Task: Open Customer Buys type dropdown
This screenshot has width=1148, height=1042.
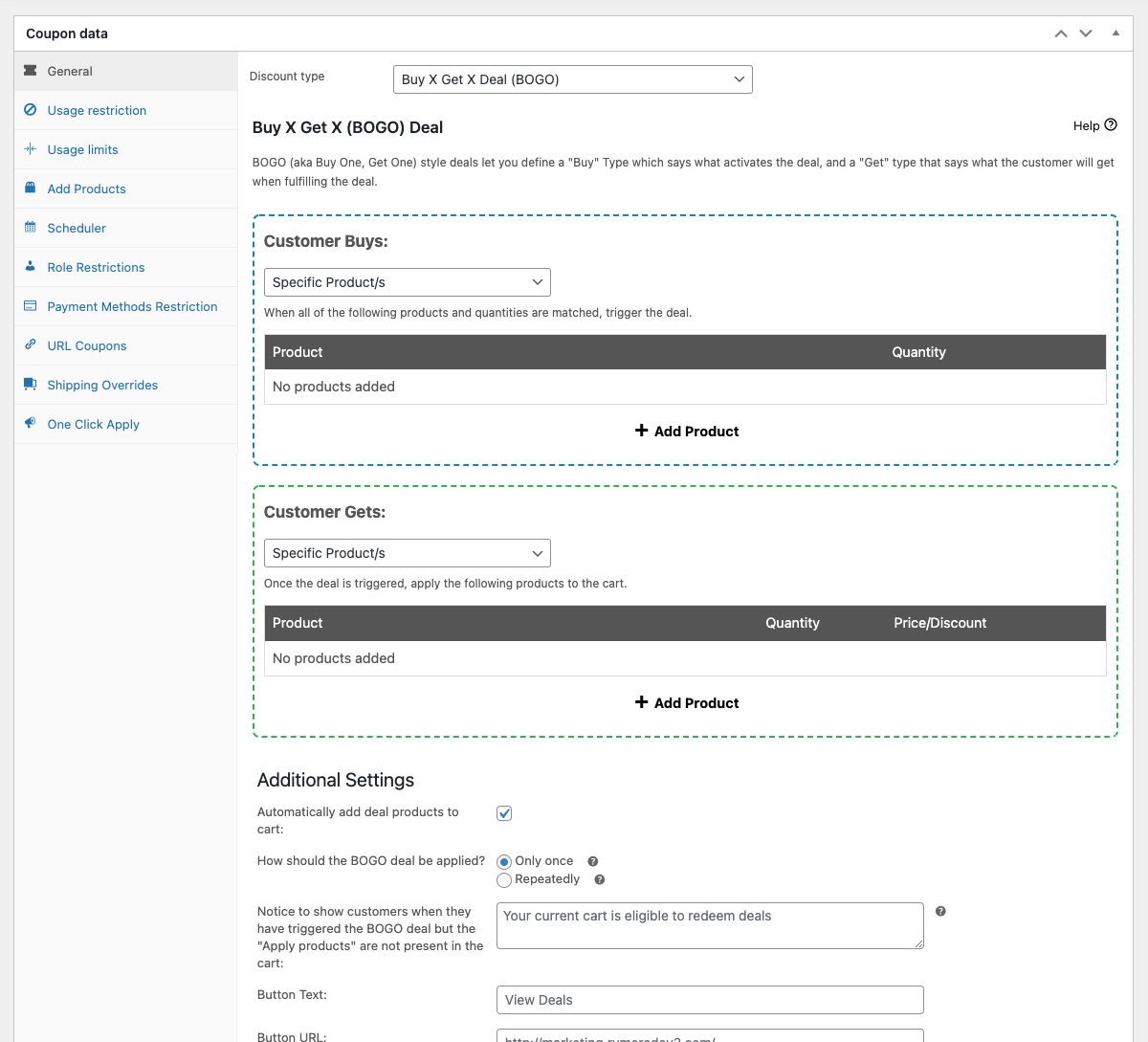Action: point(408,282)
